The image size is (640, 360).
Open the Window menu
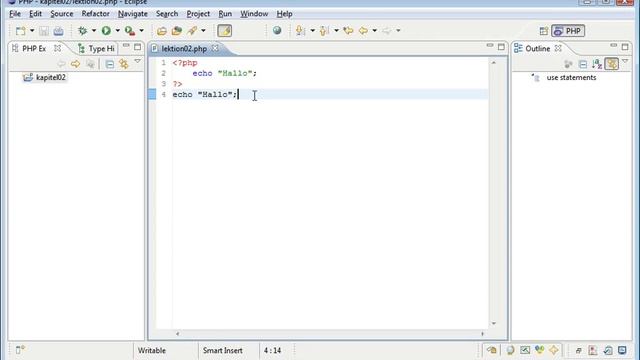(x=254, y=14)
